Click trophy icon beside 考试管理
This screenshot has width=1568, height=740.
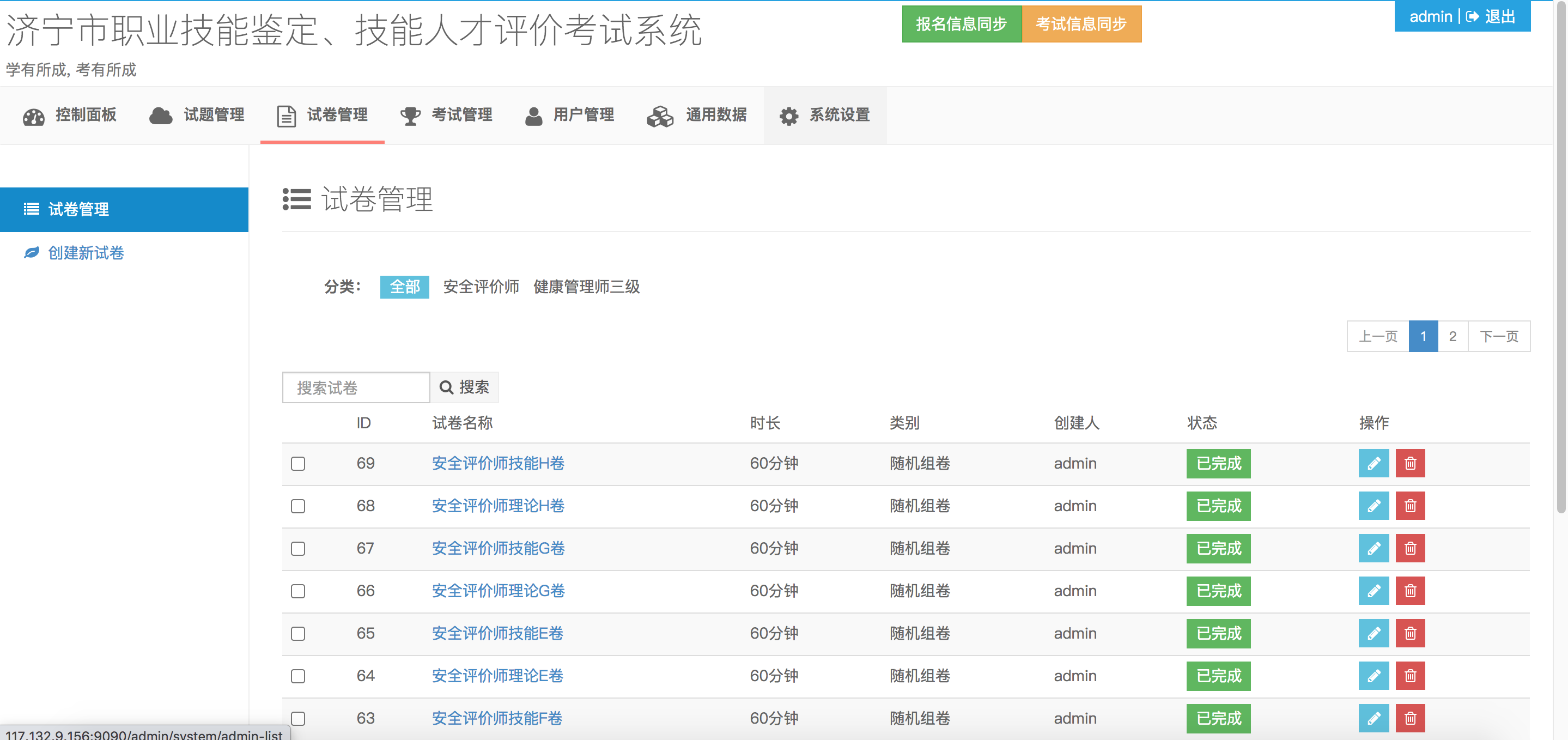(410, 116)
